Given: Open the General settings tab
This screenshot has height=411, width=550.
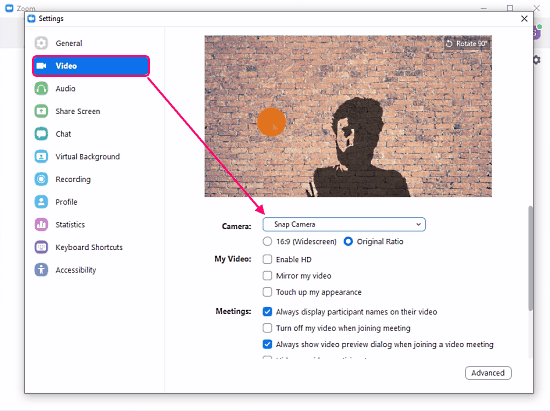Looking at the screenshot, I should pos(91,43).
